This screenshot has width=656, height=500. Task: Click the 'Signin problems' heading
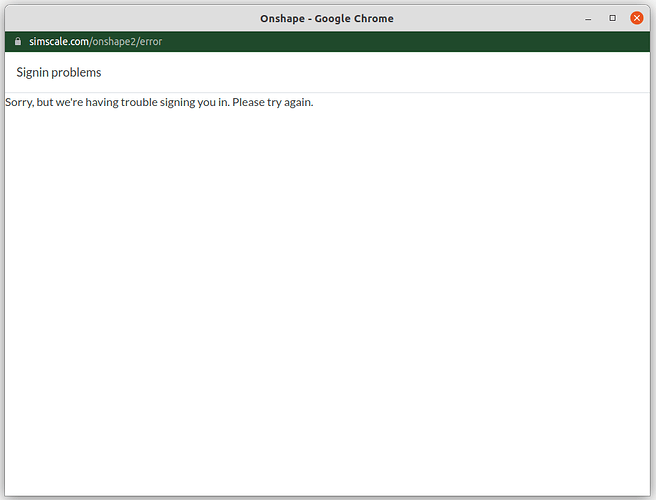pos(59,72)
